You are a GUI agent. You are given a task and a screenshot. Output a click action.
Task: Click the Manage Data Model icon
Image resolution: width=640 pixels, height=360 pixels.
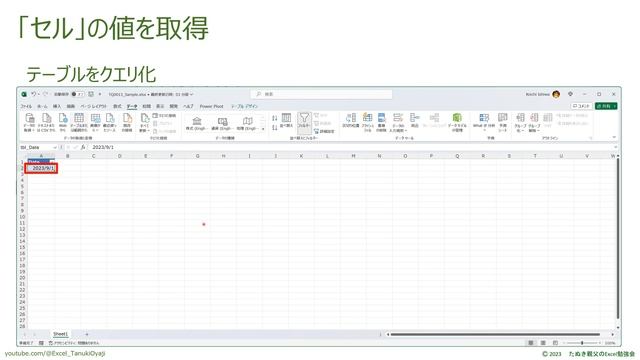click(x=457, y=122)
